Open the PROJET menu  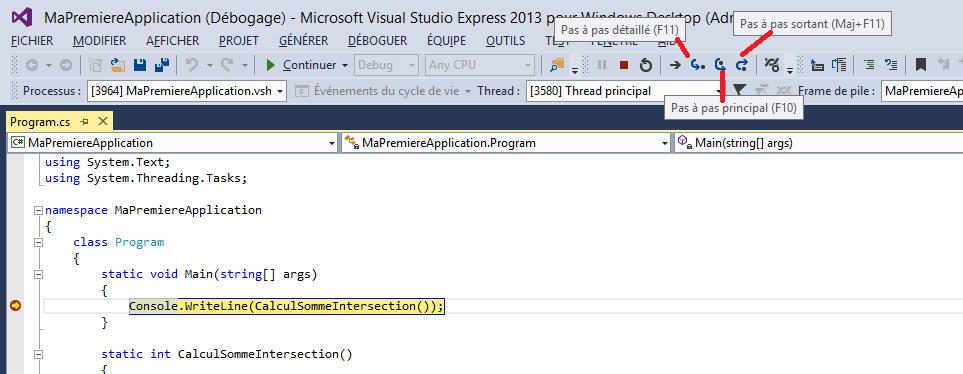tap(239, 41)
